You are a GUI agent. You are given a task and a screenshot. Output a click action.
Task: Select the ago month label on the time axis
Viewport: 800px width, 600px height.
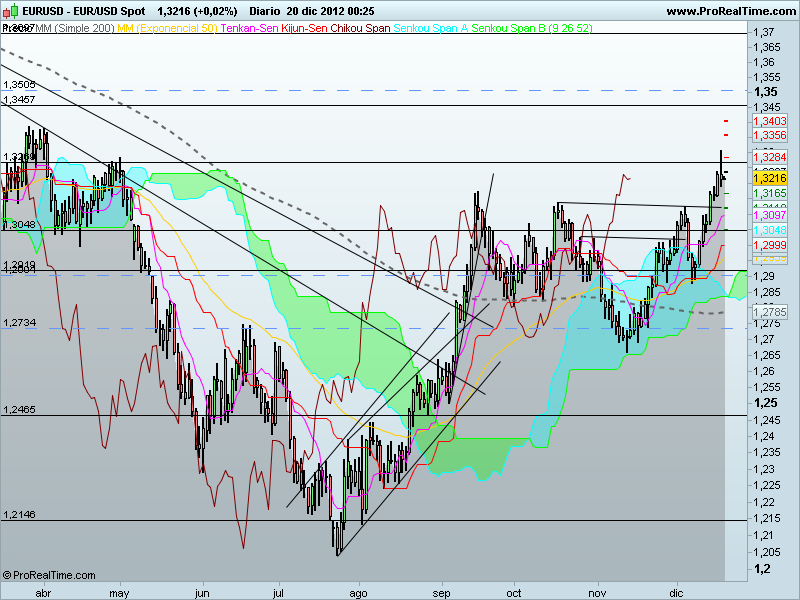click(358, 591)
